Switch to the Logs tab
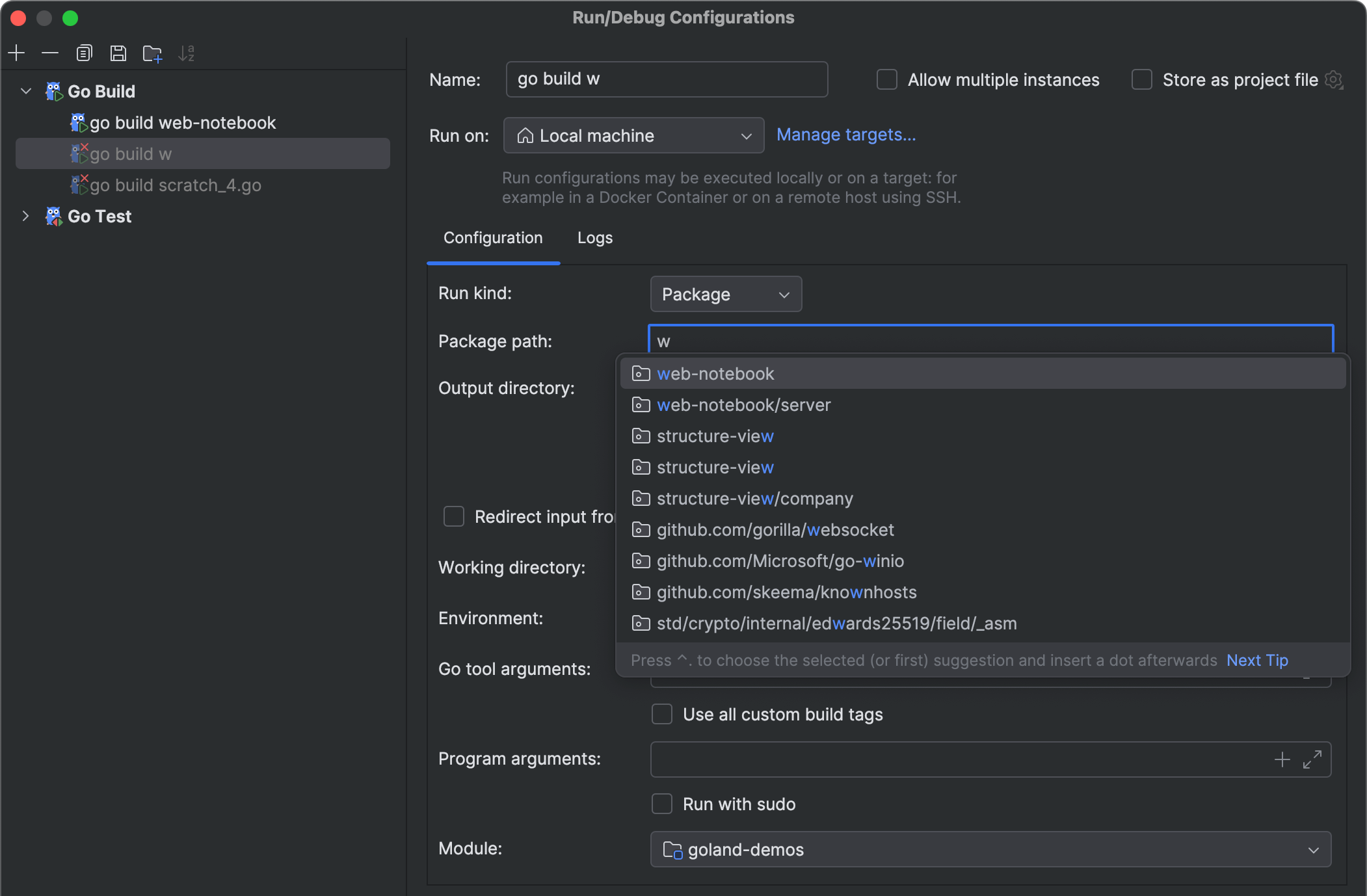Image resolution: width=1367 pixels, height=896 pixels. [x=594, y=238]
